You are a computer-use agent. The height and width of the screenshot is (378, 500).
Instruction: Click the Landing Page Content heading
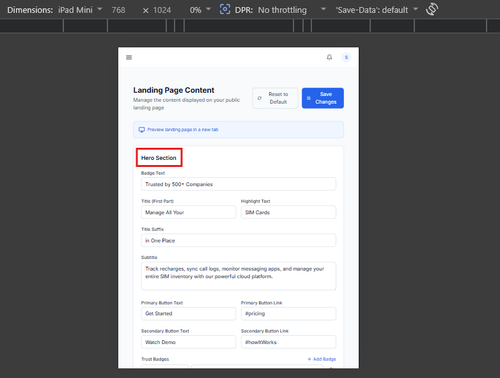click(x=174, y=90)
